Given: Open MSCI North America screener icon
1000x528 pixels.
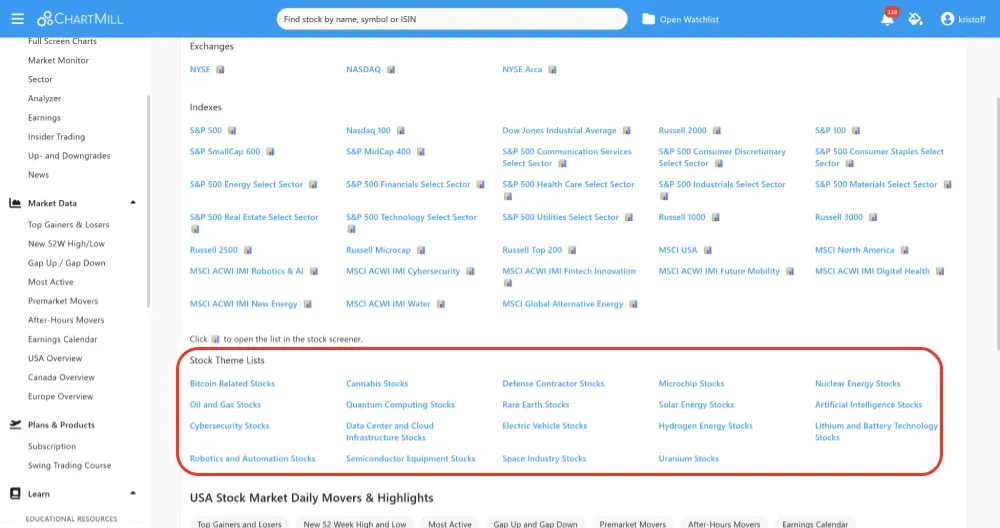Looking at the screenshot, I should (x=904, y=251).
